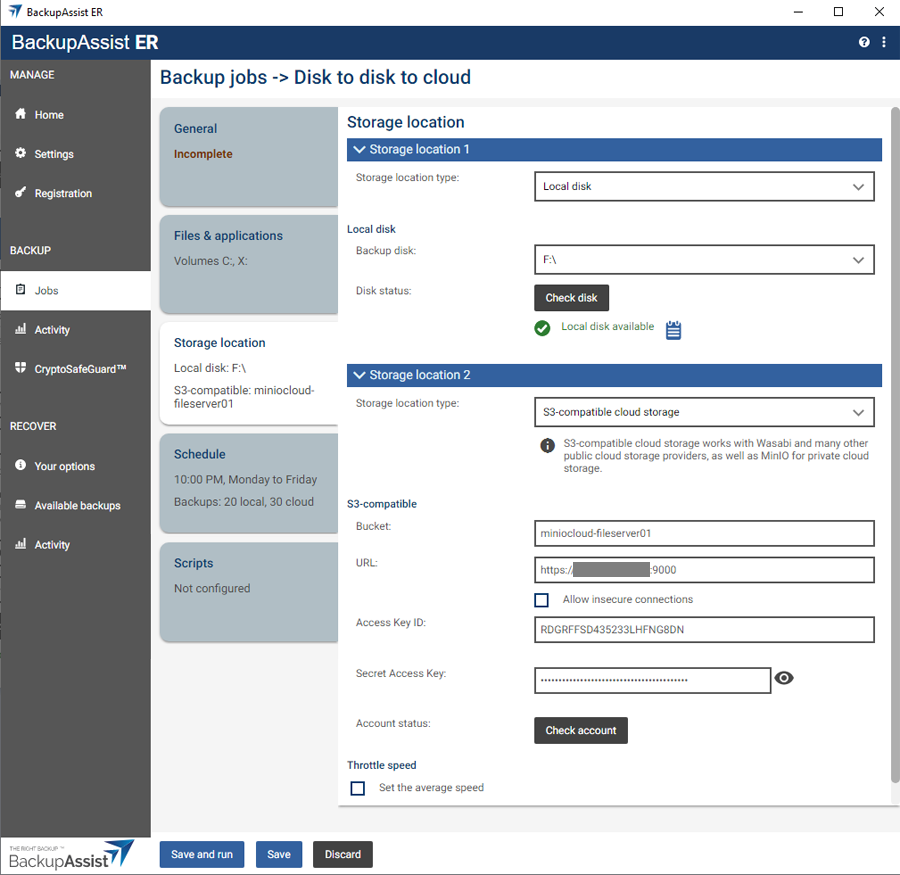Open CryptoSafeGuard in the sidebar
Image resolution: width=900 pixels, height=875 pixels.
(75, 369)
